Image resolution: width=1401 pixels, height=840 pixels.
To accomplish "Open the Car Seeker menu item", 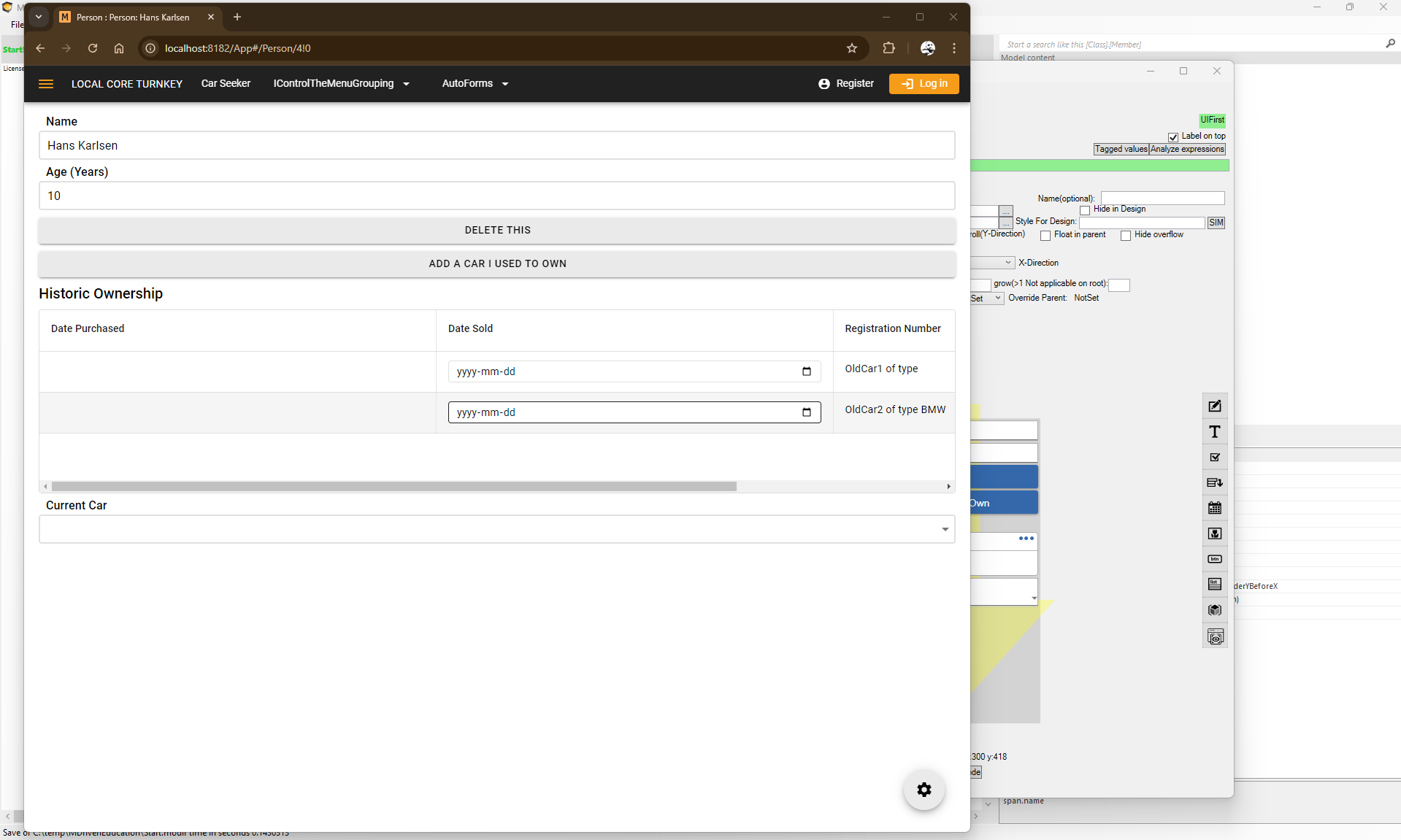I will (226, 84).
